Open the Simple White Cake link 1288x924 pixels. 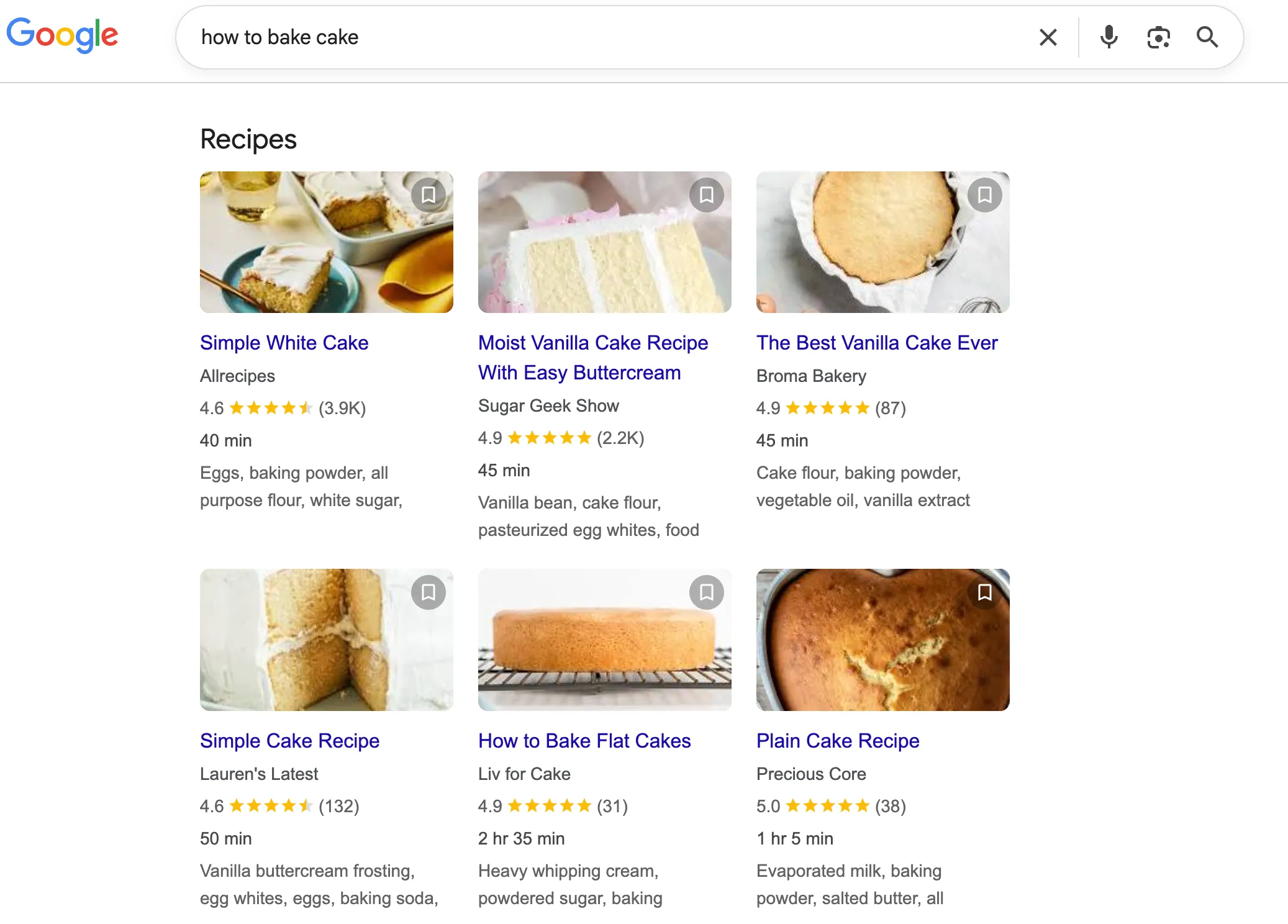[x=284, y=343]
